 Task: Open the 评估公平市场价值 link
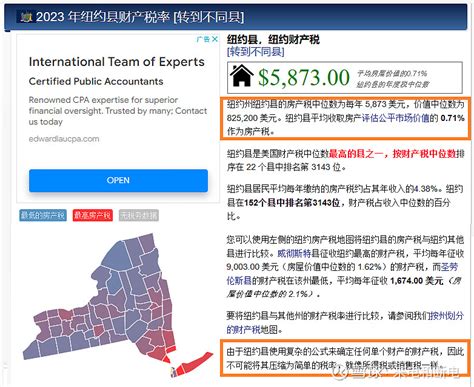point(395,118)
